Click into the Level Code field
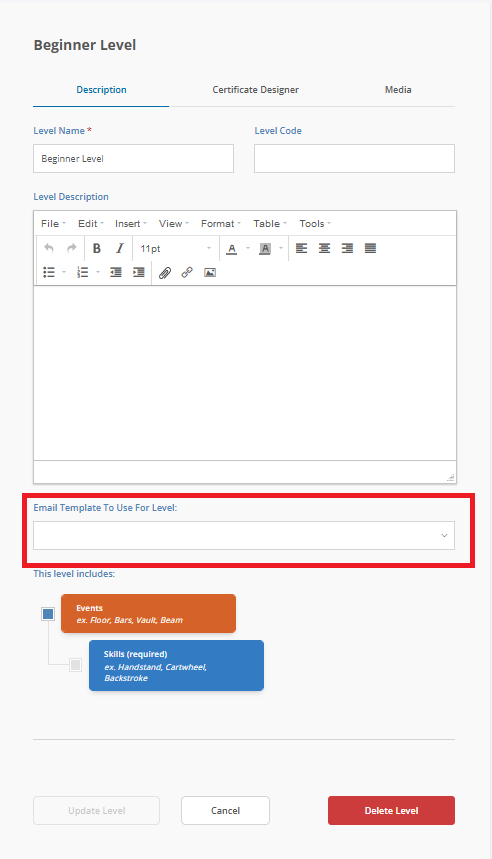This screenshot has height=859, width=492. (354, 158)
